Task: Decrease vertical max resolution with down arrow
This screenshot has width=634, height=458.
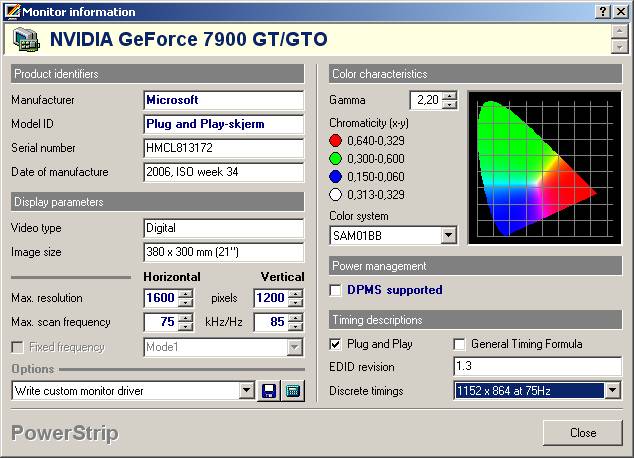Action: [296, 302]
